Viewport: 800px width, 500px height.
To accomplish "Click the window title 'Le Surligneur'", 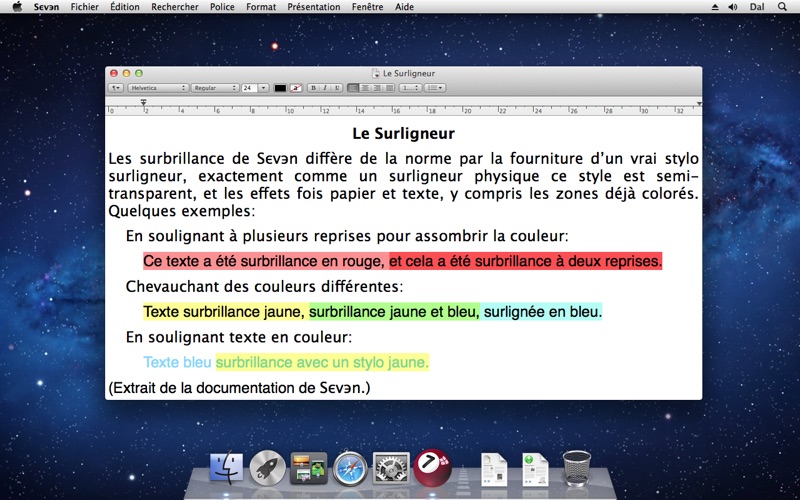I will (409, 73).
